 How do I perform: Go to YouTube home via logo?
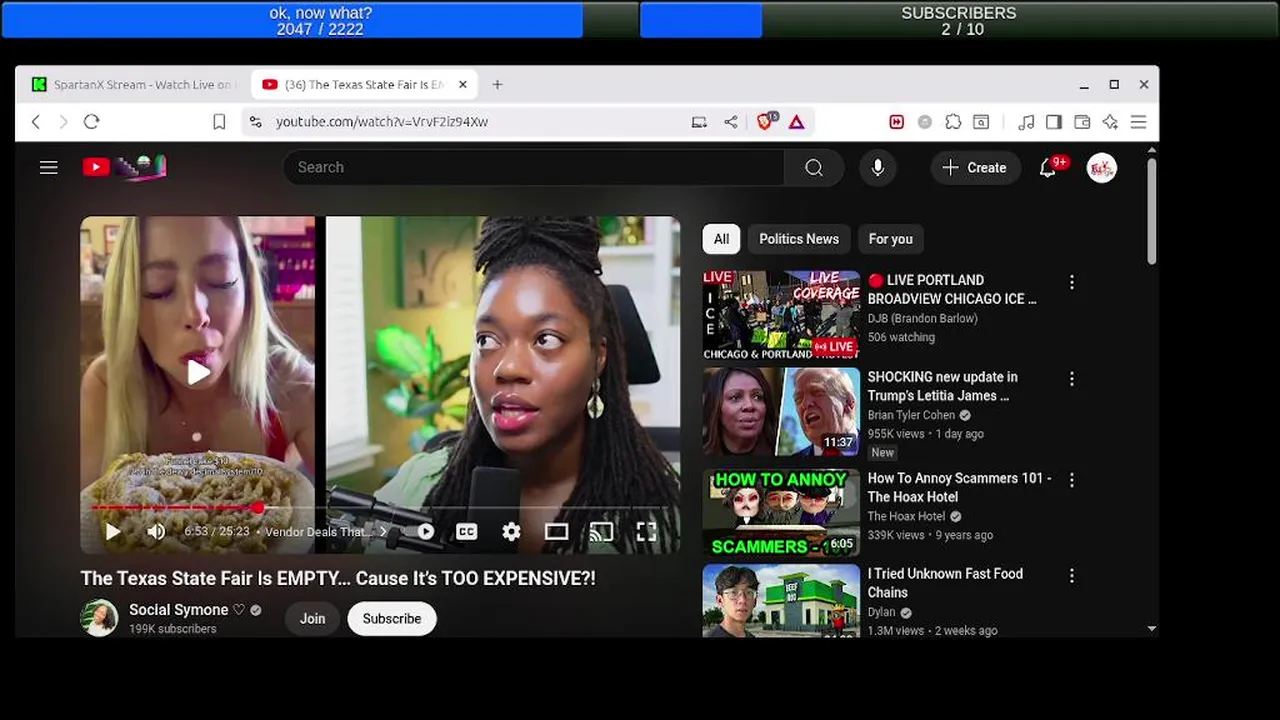pos(124,167)
